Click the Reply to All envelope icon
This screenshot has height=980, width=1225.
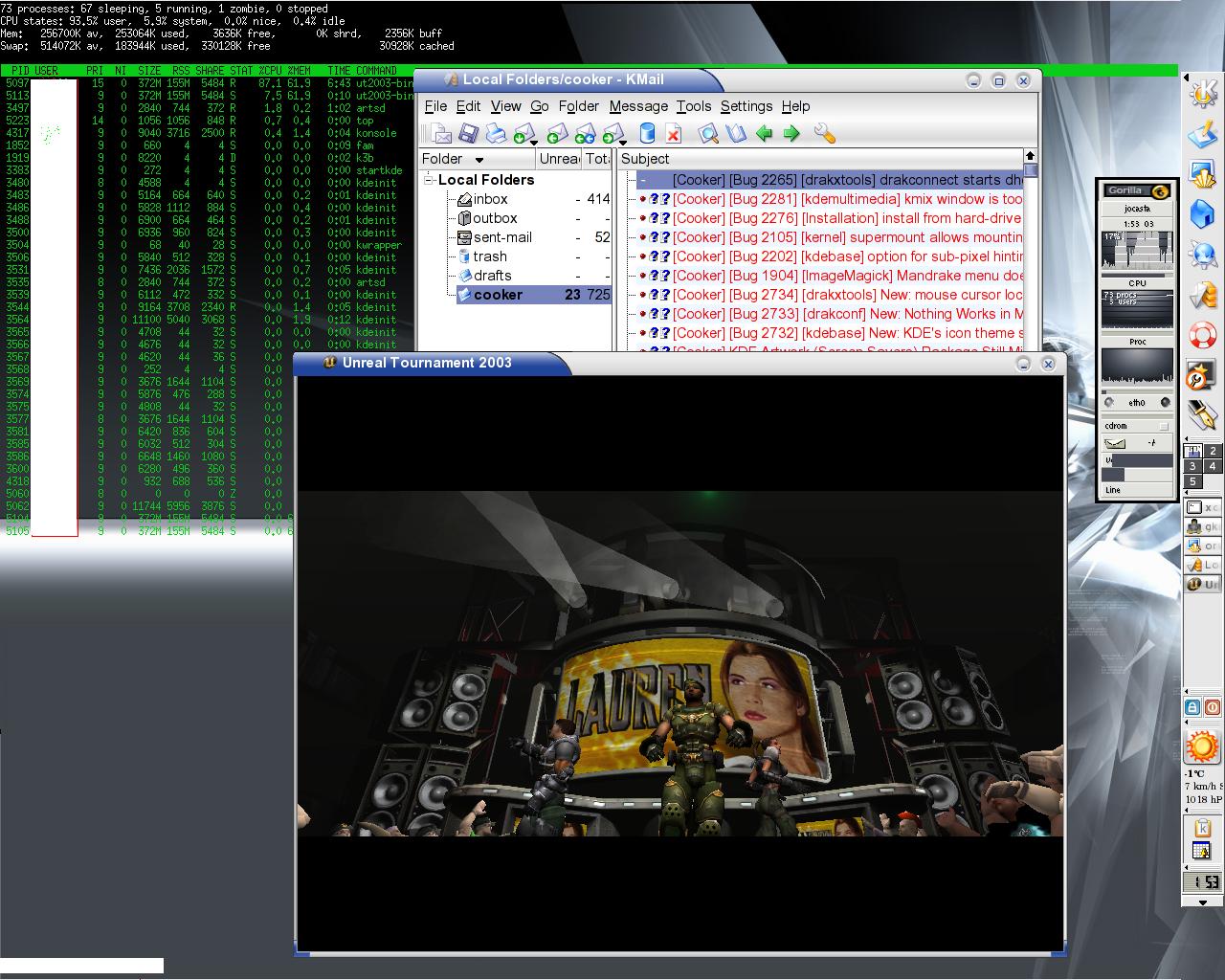click(585, 133)
